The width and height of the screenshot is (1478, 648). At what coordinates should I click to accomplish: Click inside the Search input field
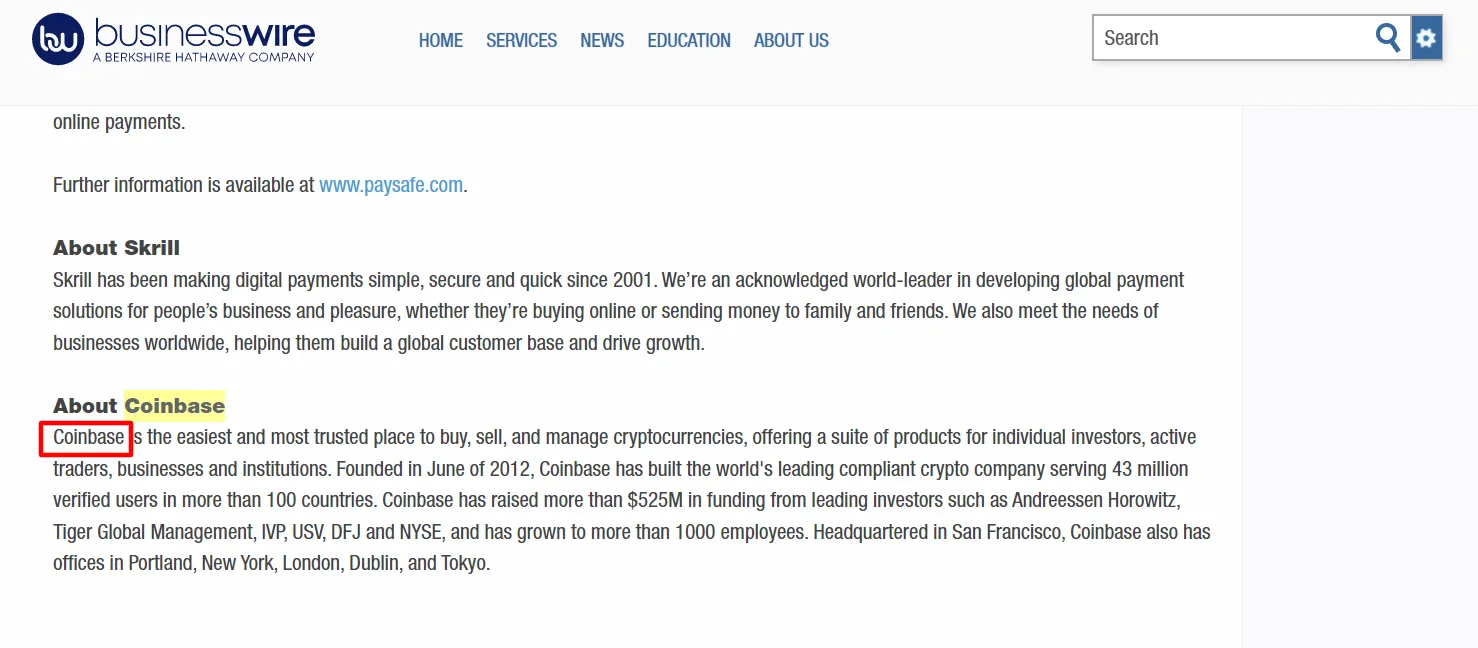point(1235,38)
